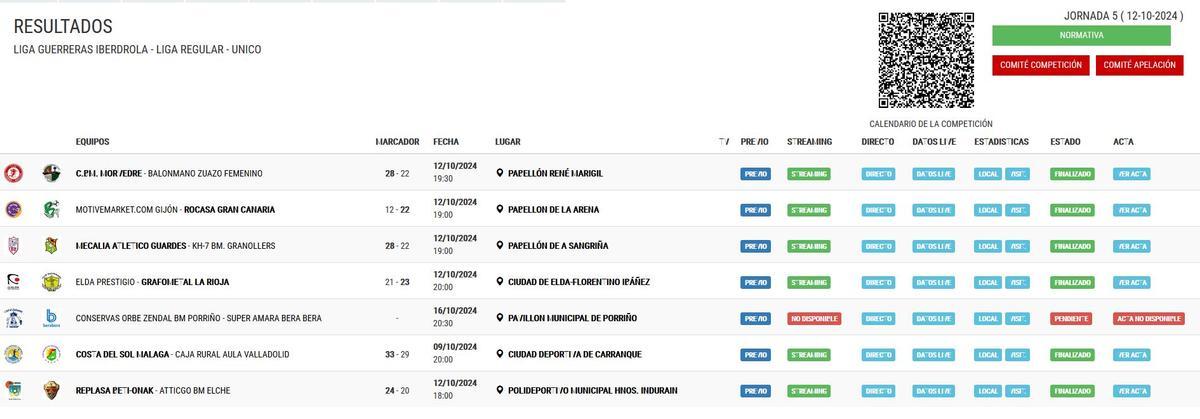The image size is (1200, 419).
Task: Click Pendiente status for Porriño match
Action: point(1070,318)
